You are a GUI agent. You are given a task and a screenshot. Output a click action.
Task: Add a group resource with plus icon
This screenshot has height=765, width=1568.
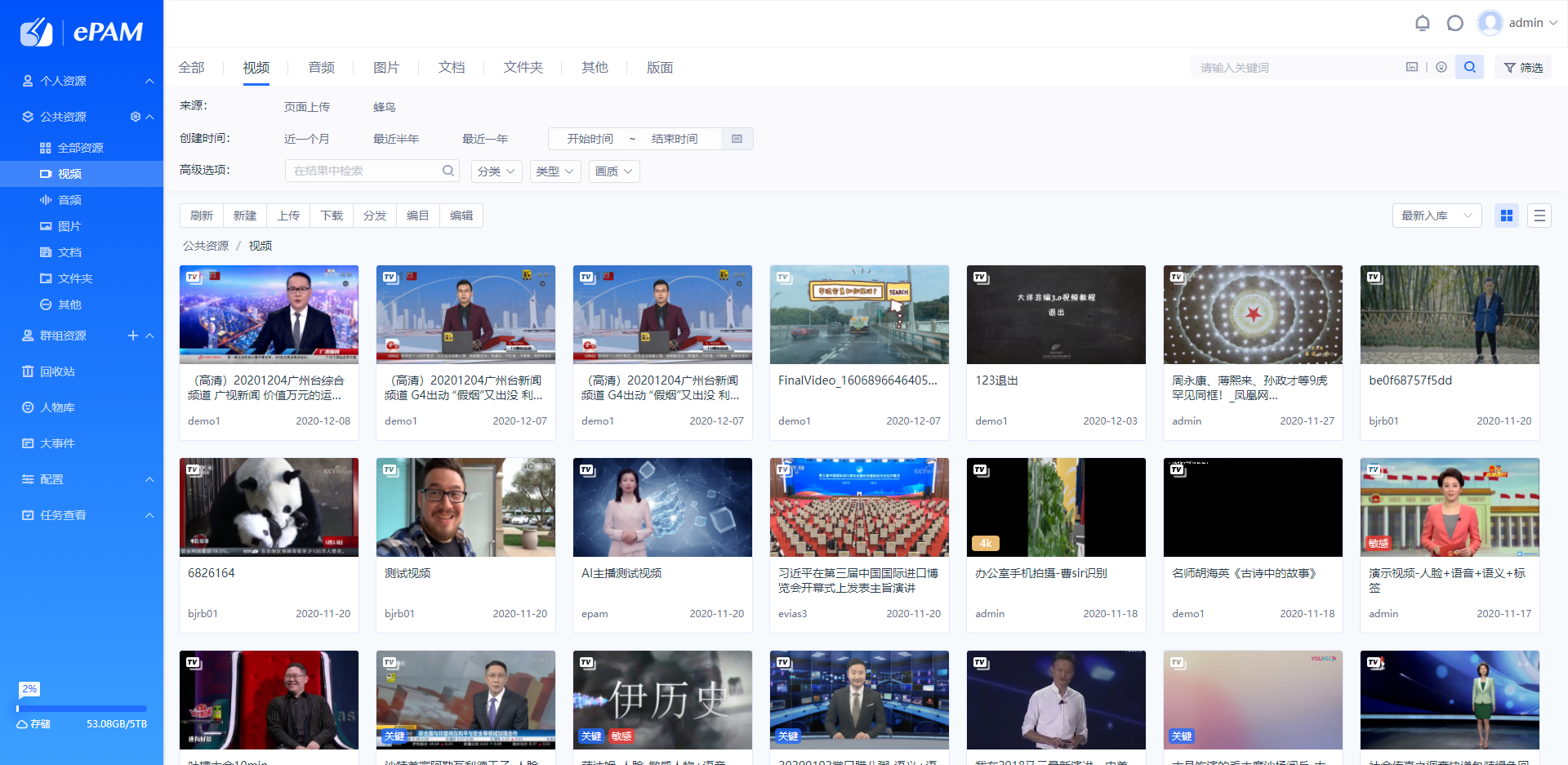[x=133, y=336]
